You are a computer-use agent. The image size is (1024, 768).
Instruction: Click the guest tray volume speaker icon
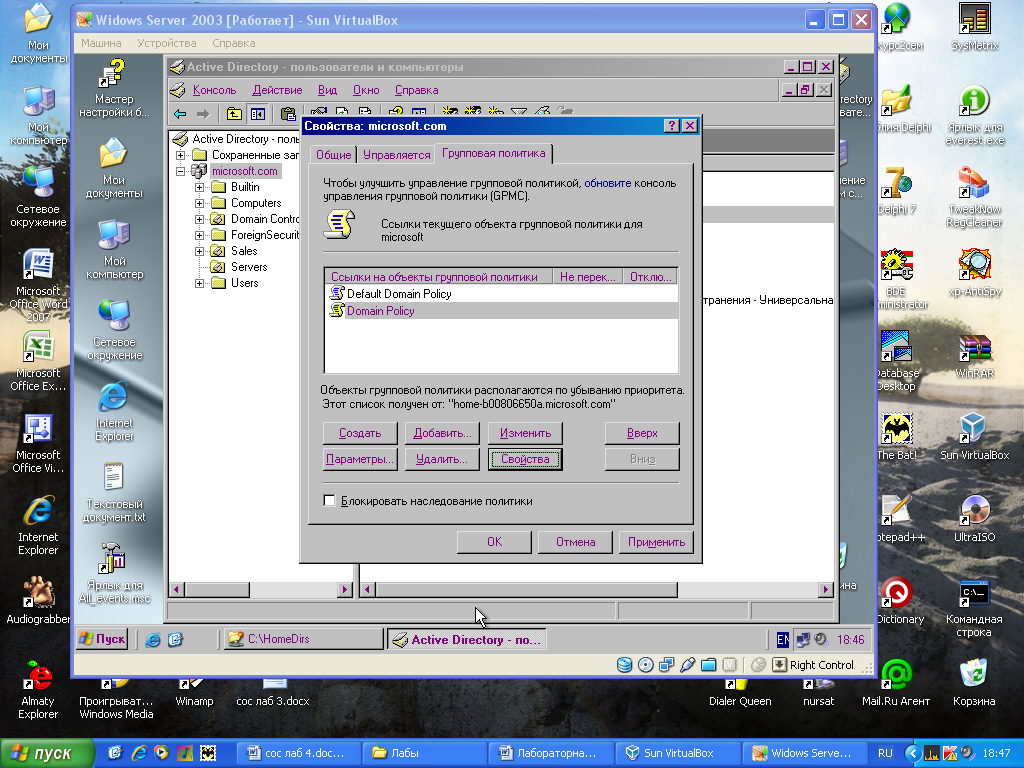coord(822,639)
